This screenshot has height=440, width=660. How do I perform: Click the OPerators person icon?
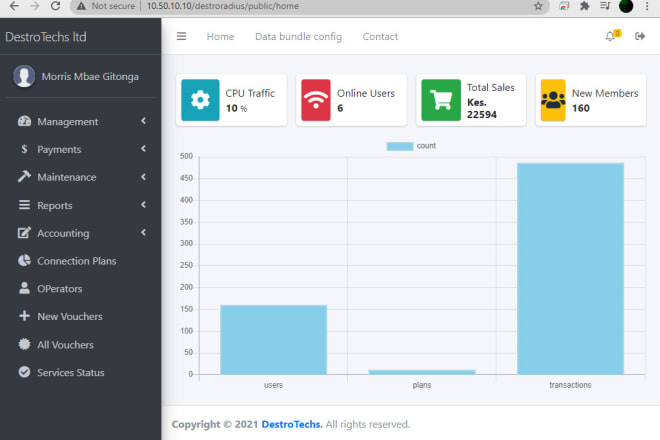click(x=24, y=288)
